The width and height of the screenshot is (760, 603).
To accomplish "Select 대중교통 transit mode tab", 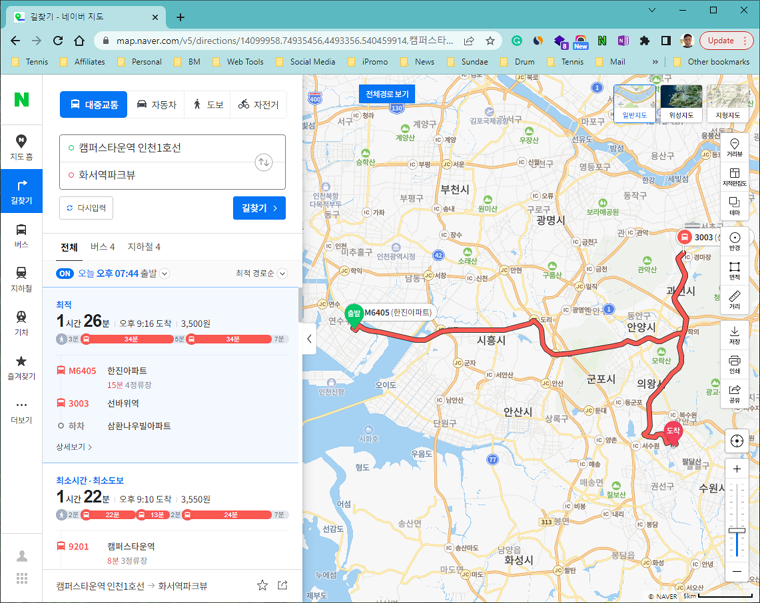I will point(94,104).
